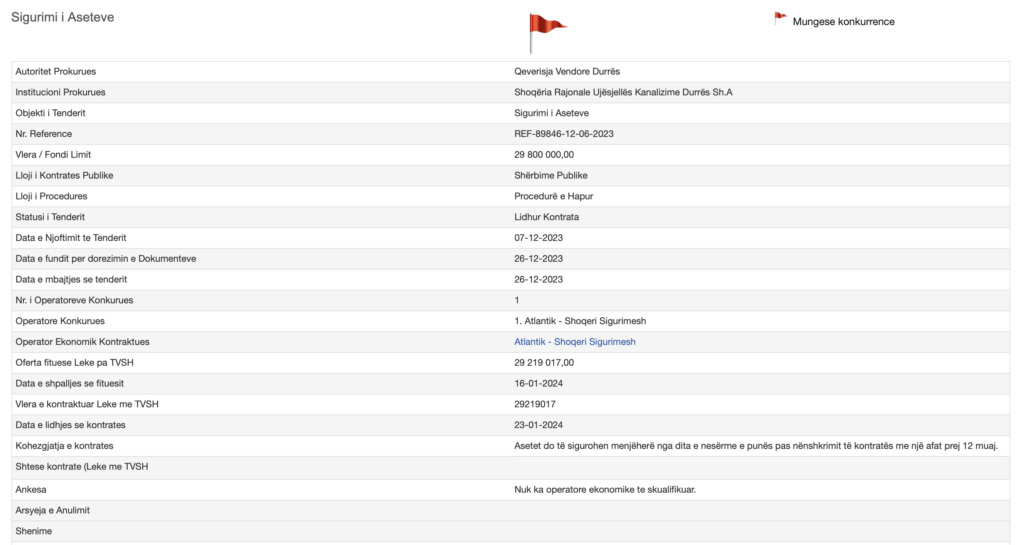Click the Autoritet Prokurues row label
The height and width of the screenshot is (545, 1024).
pyautogui.click(x=56, y=72)
